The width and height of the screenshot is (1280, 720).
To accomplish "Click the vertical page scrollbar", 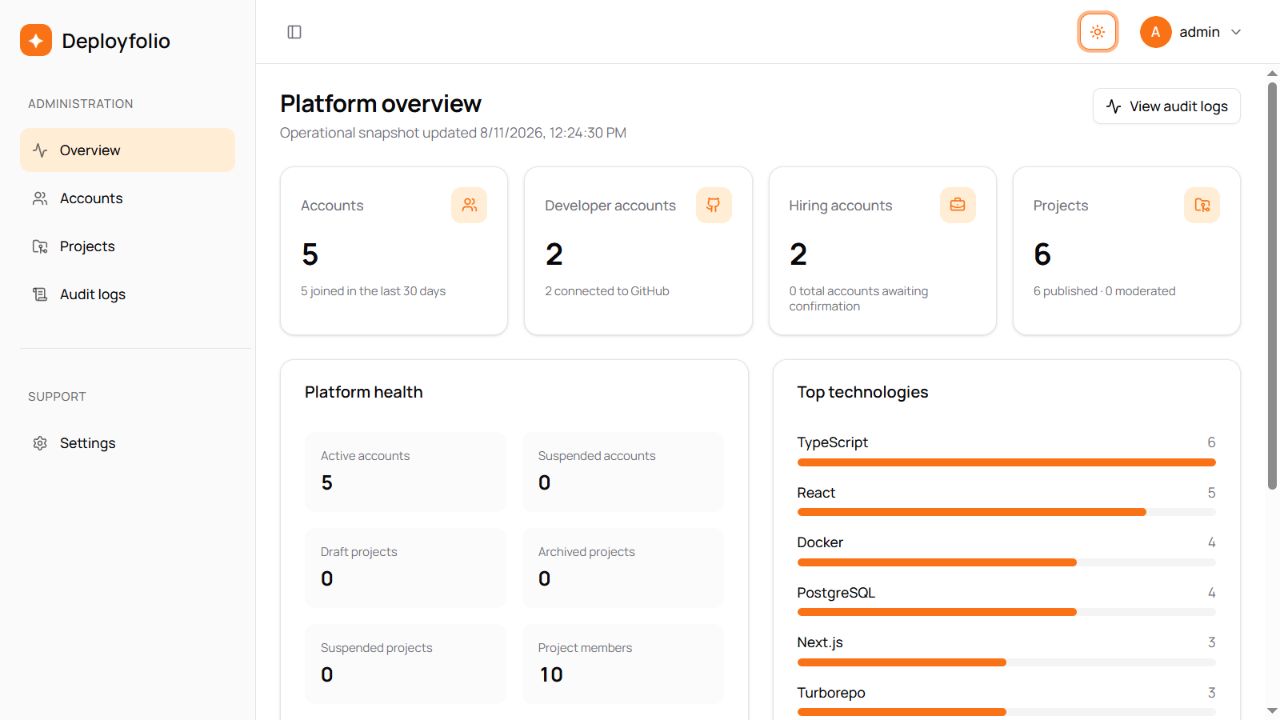I will [x=1272, y=285].
